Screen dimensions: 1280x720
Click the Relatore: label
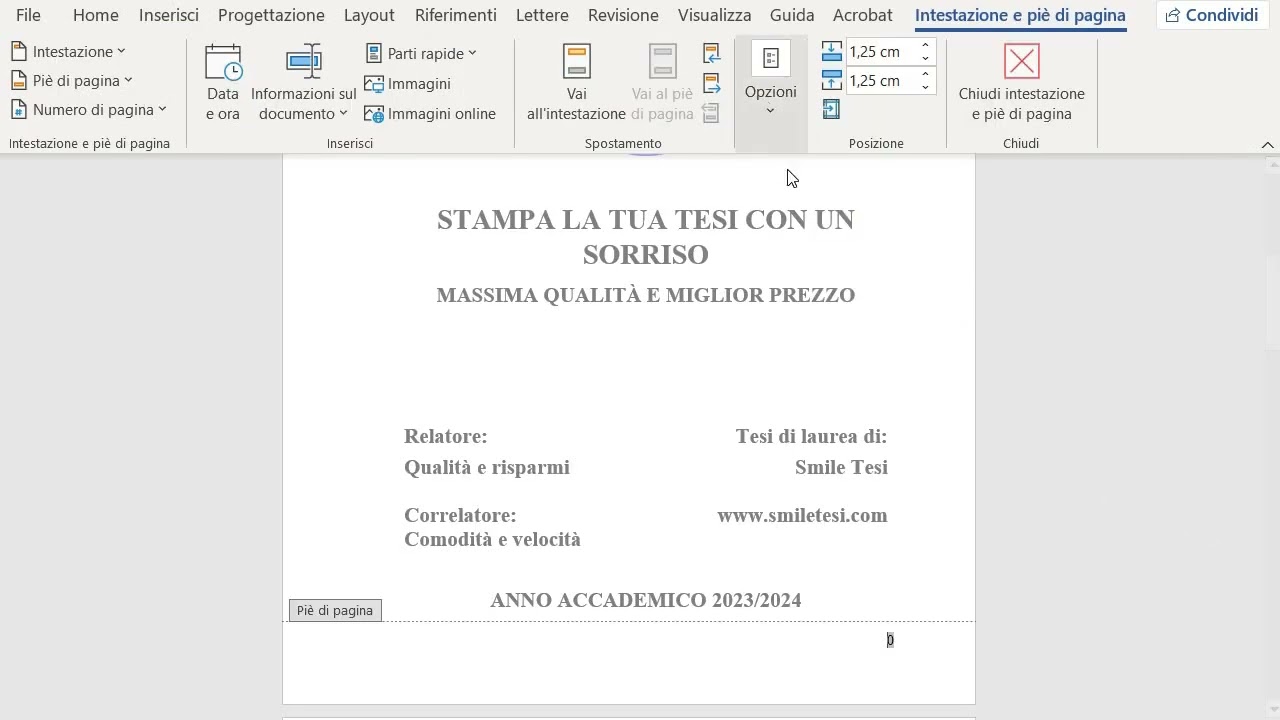pos(445,436)
